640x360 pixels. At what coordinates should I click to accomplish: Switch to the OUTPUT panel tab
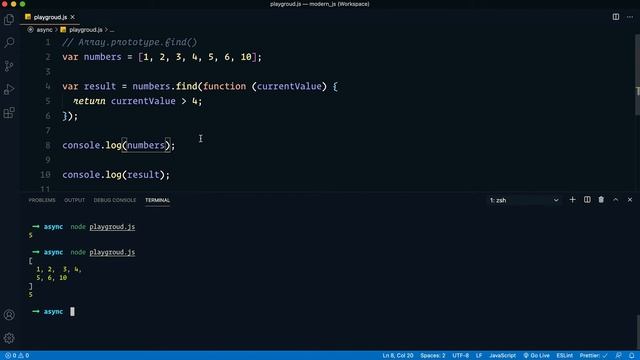point(74,200)
